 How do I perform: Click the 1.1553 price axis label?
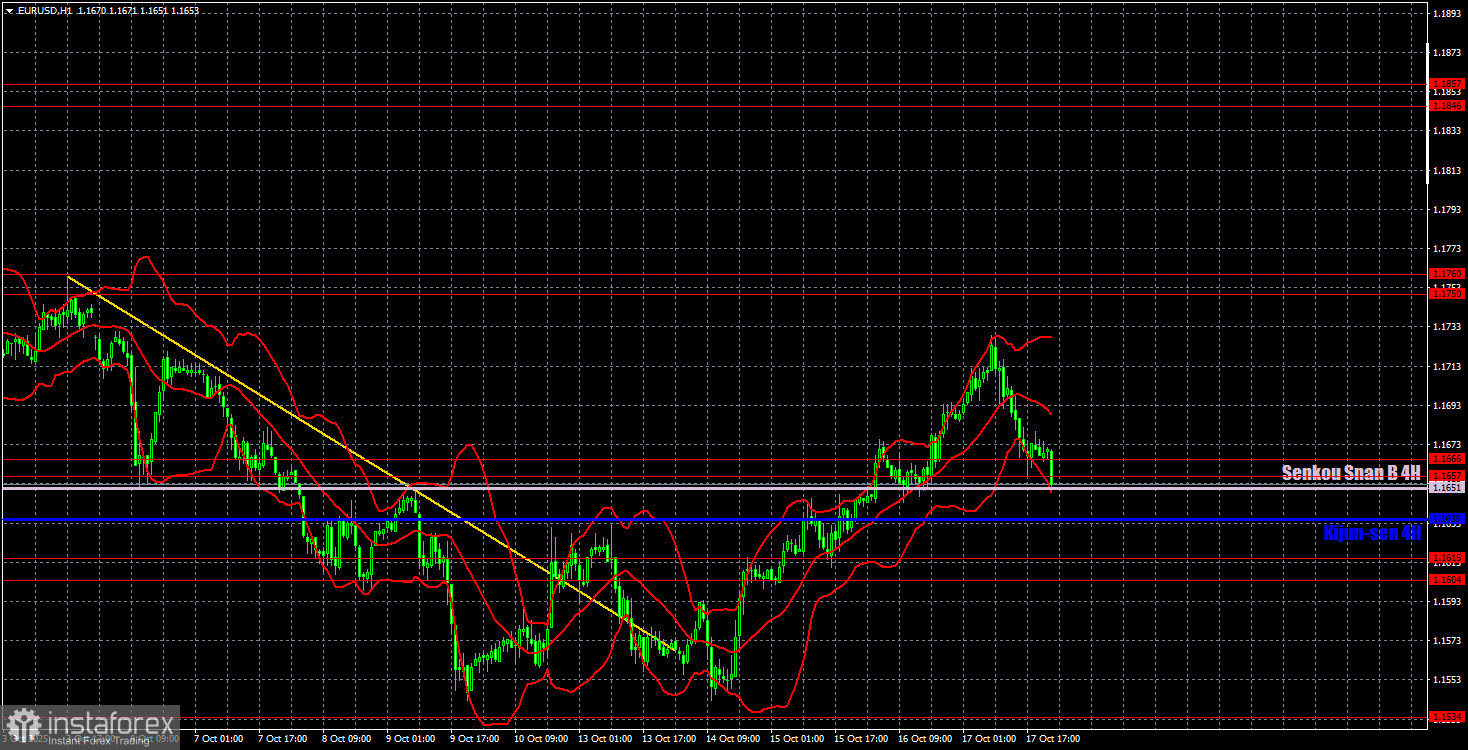click(1447, 679)
